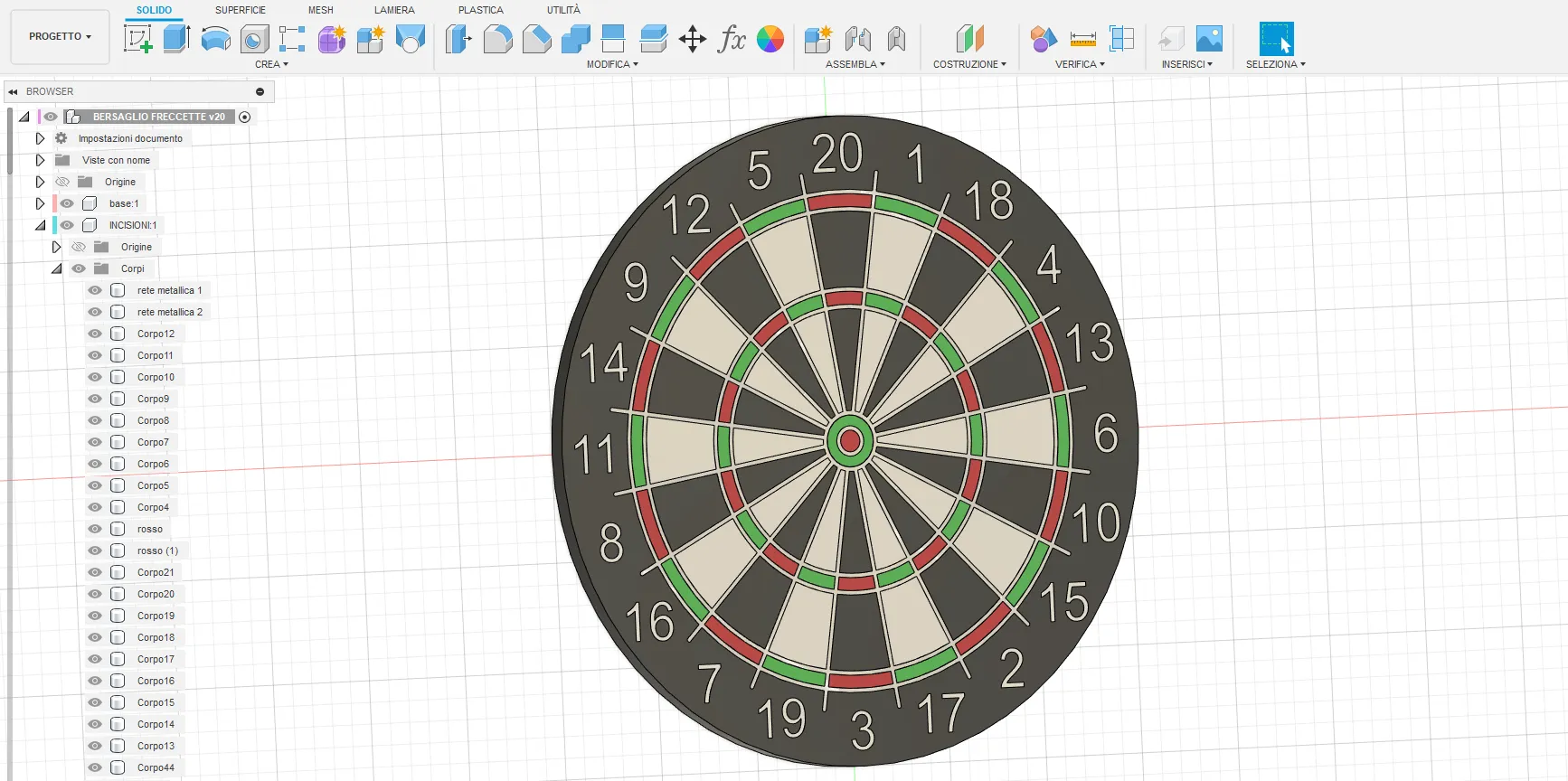
Task: Activate the Extrude tool
Action: pos(176,39)
